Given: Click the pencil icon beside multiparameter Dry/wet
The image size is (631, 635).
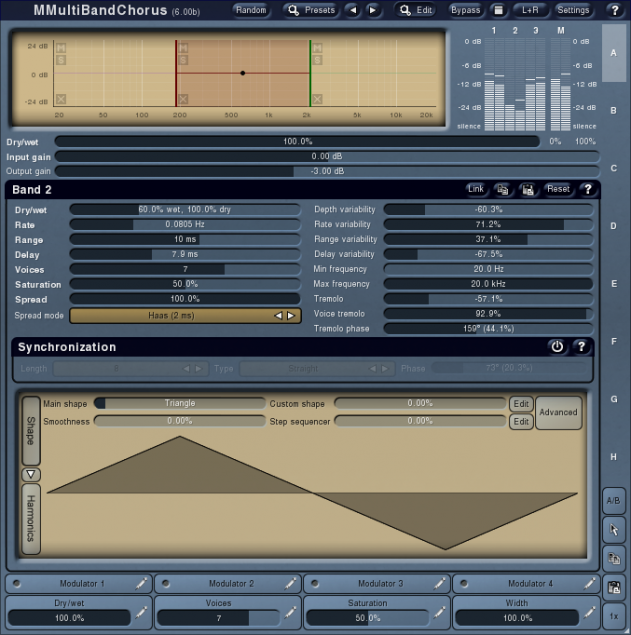Looking at the screenshot, I should [x=141, y=613].
